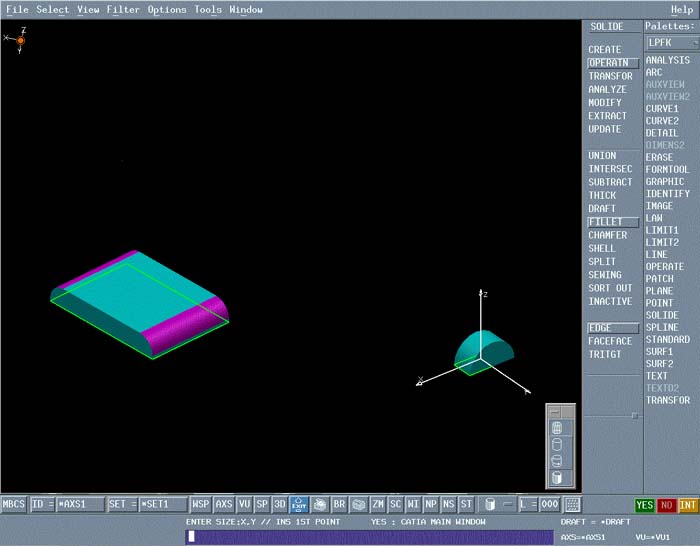Click the keypad grid icon beside 000
This screenshot has height=546, width=700.
[573, 504]
